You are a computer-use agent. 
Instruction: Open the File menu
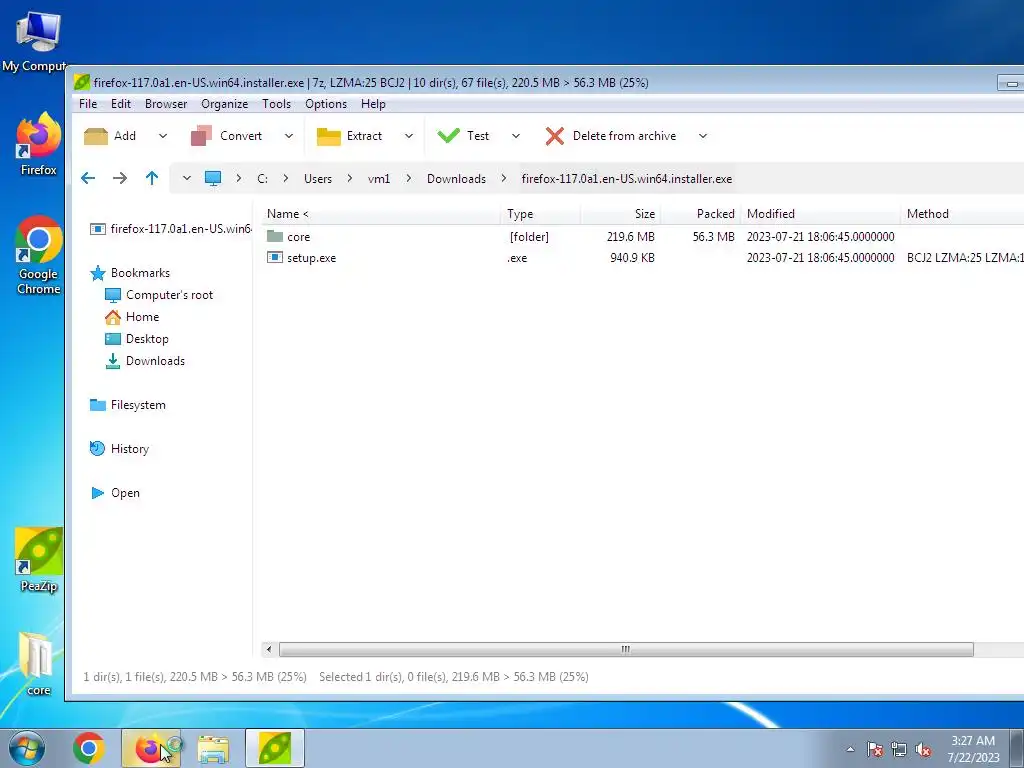(88, 104)
